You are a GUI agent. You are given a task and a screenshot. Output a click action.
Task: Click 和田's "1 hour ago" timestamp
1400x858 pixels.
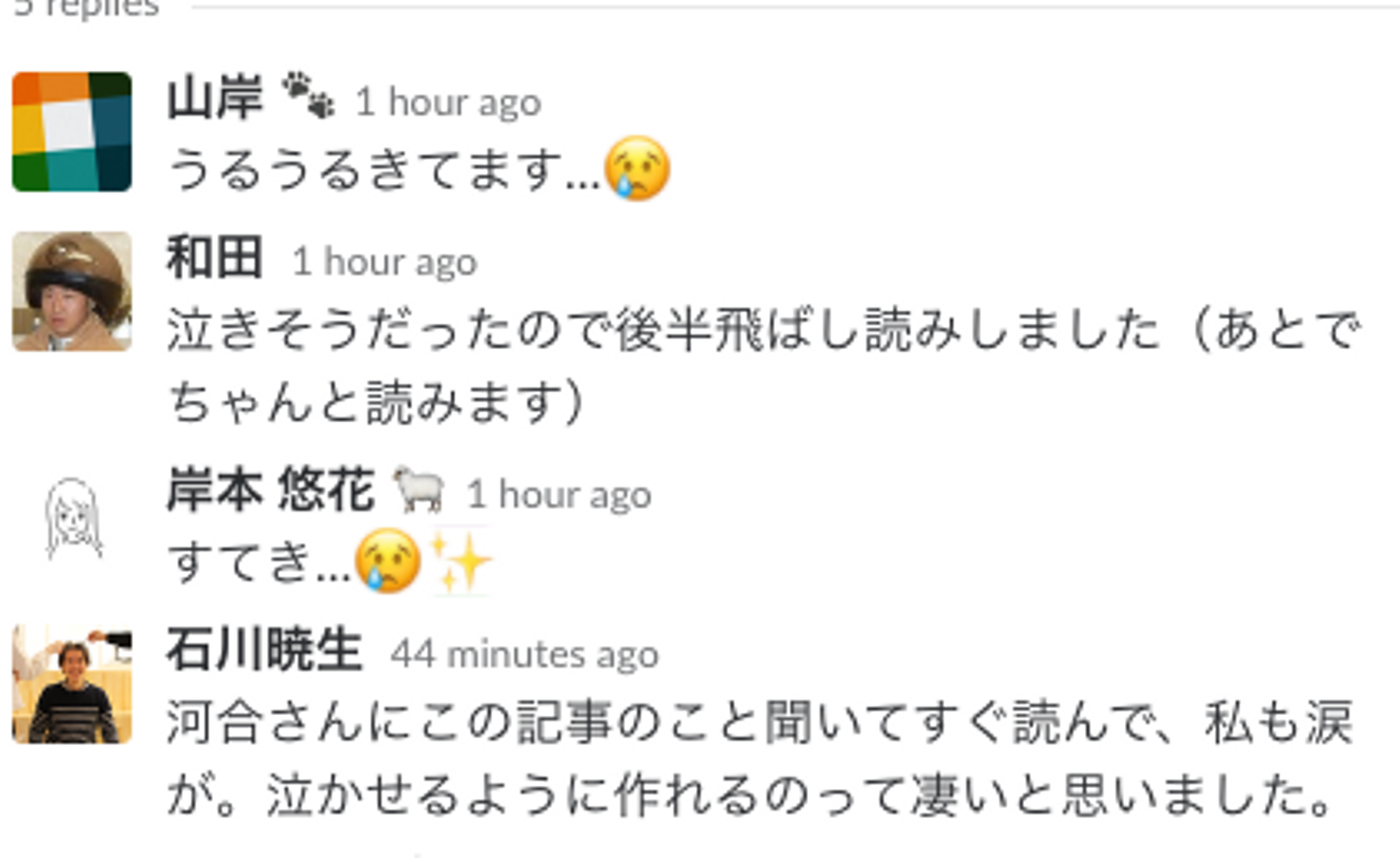point(385,262)
